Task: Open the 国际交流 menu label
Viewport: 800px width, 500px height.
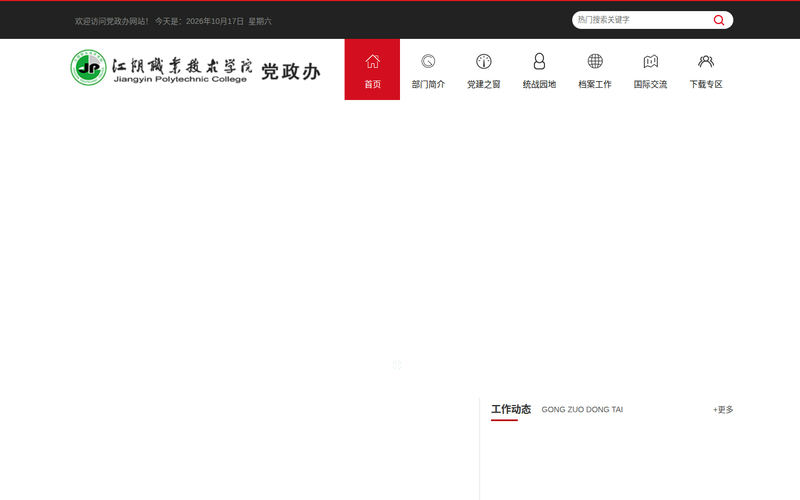Action: click(651, 84)
